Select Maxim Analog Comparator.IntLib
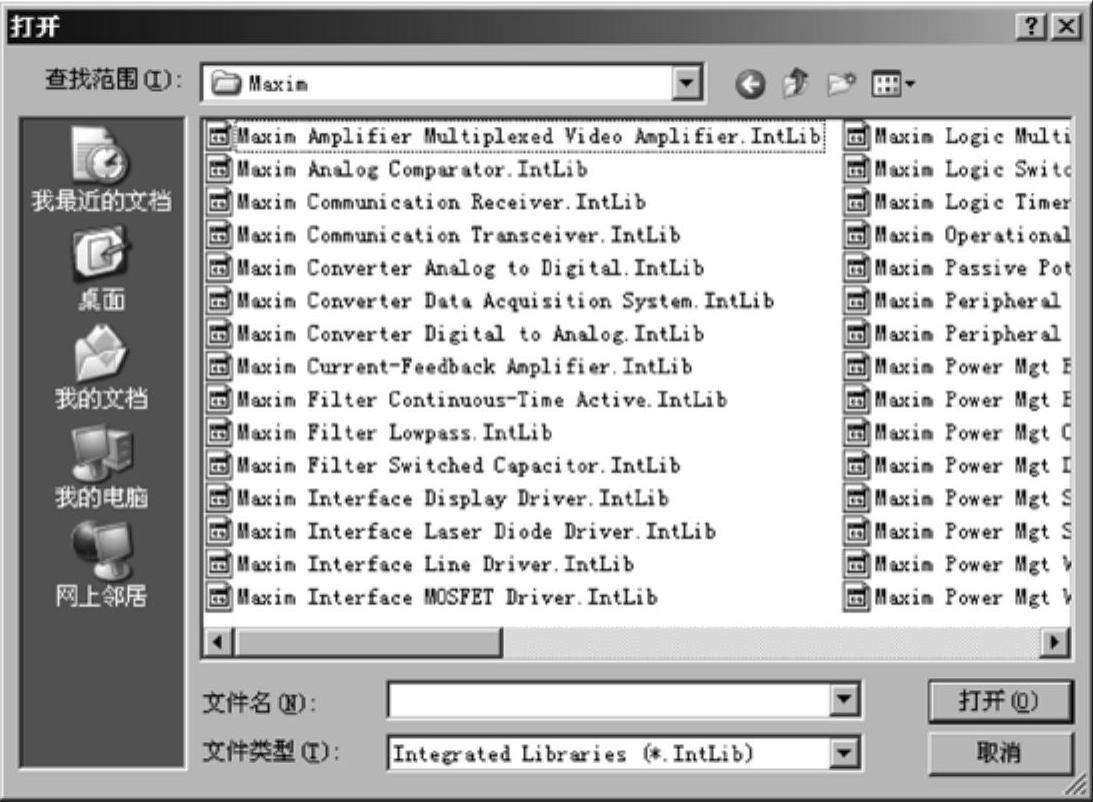The width and height of the screenshot is (1093, 802). point(398,169)
